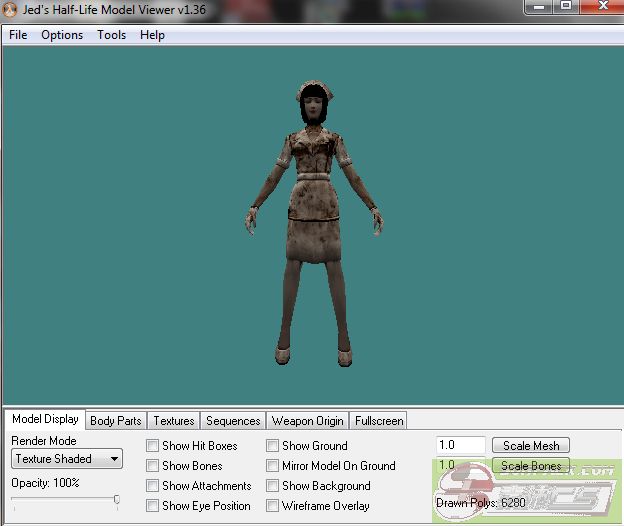Screen dimensions: 624x526
Task: Click the Scale Mesh button
Action: tap(531, 446)
